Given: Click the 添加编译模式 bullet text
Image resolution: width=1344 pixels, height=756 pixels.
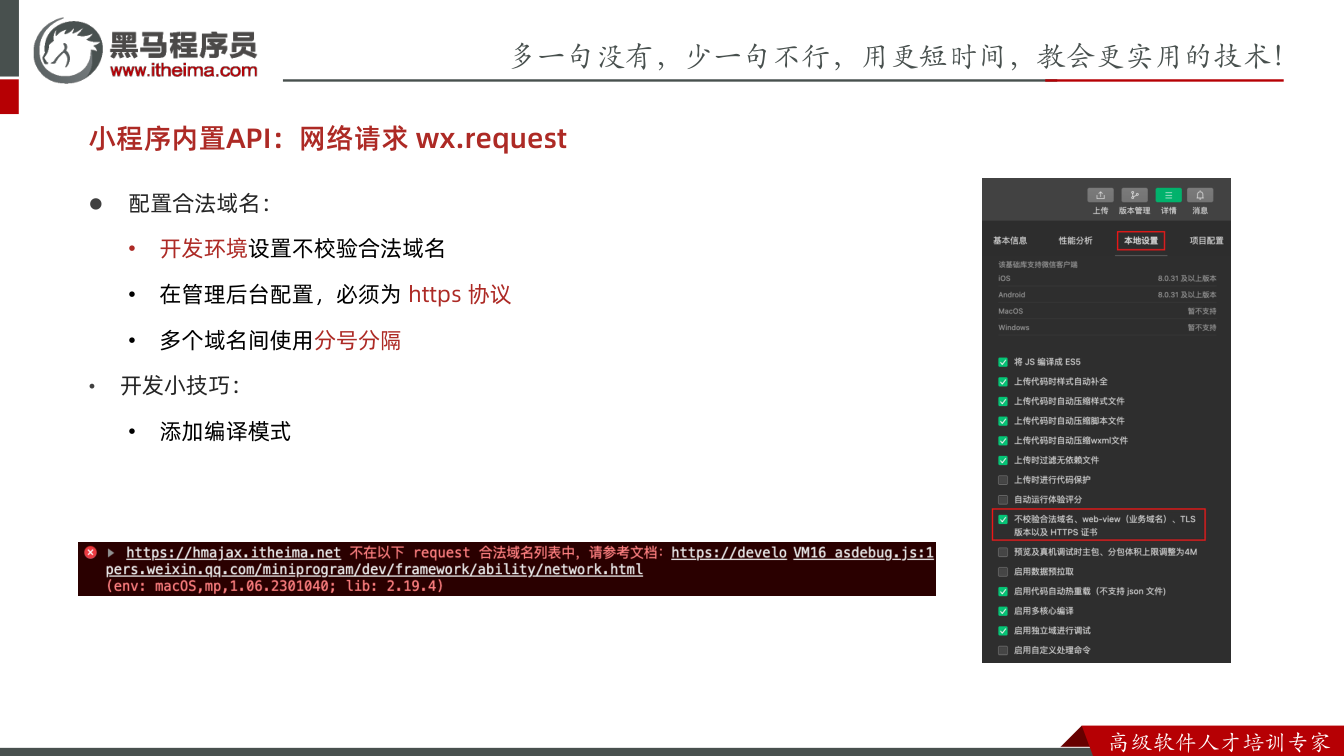Looking at the screenshot, I should pyautogui.click(x=225, y=432).
